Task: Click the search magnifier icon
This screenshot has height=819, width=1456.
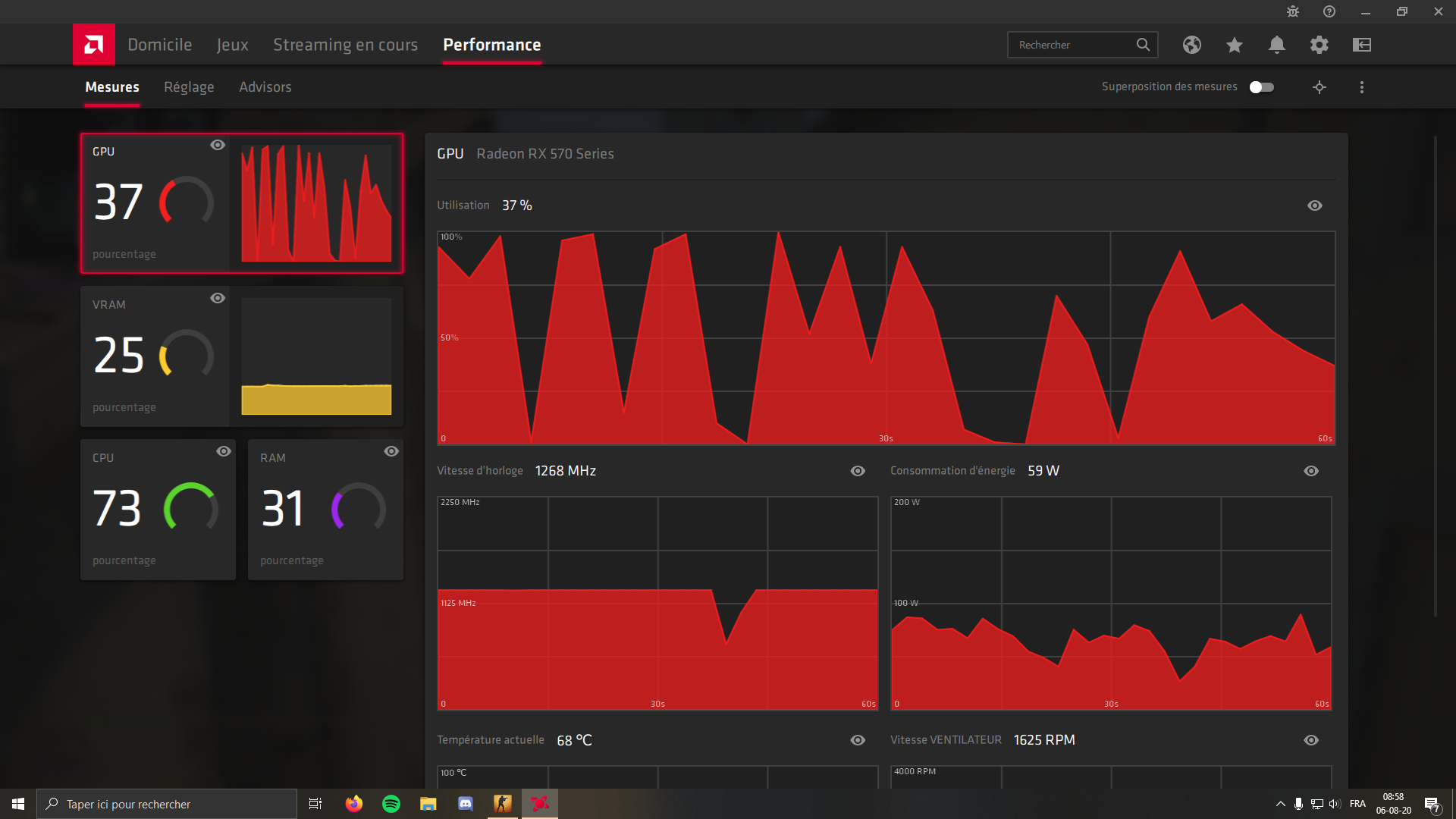Action: [x=1143, y=45]
